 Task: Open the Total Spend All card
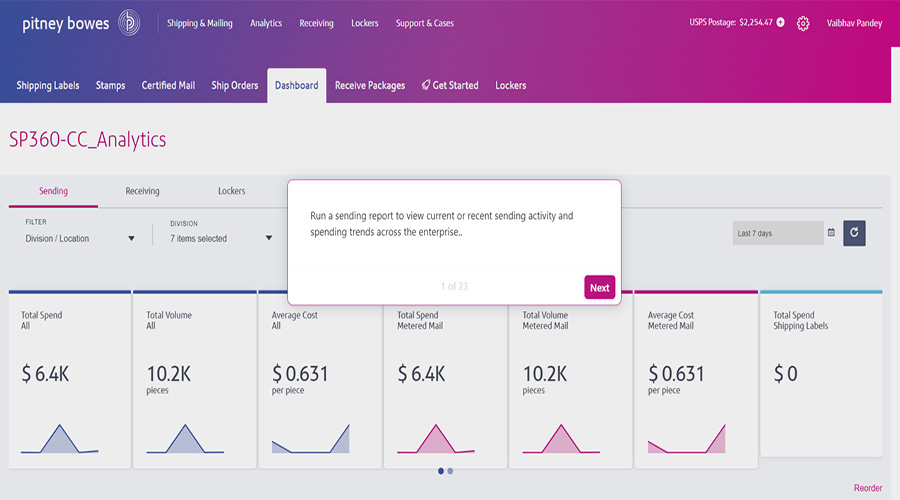[x=69, y=380]
